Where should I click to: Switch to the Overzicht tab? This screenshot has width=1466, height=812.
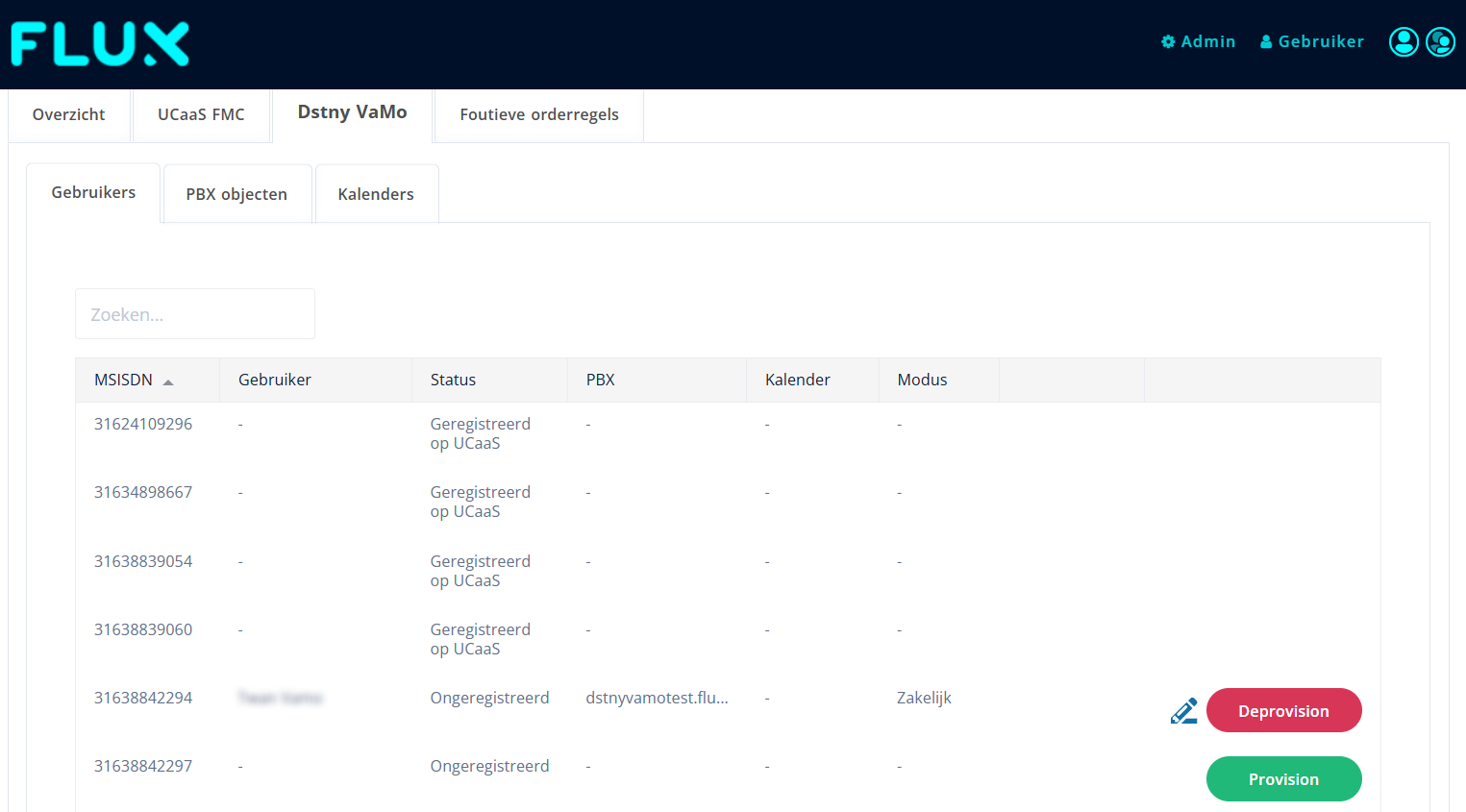69,114
